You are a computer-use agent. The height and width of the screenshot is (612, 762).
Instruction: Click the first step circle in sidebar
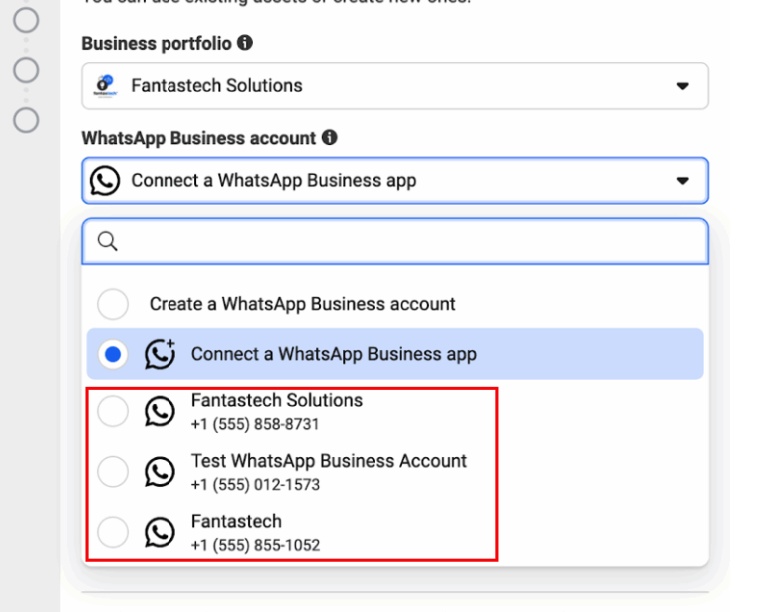click(26, 20)
